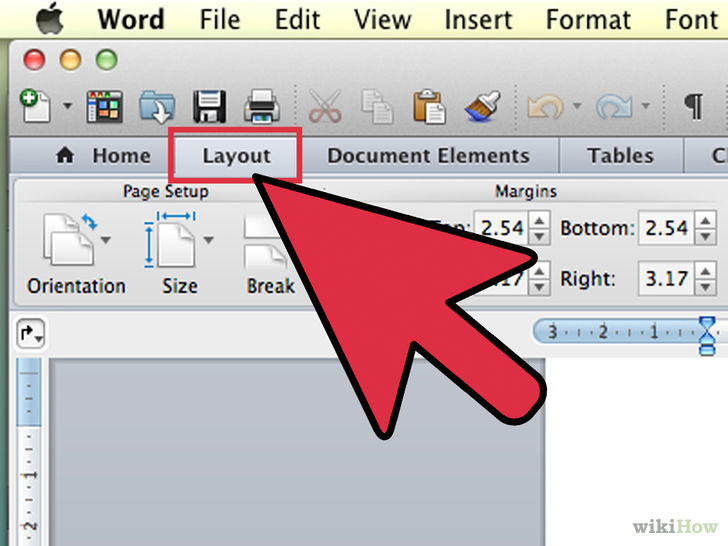Increase the Left margin with up stepper
This screenshot has width=728, height=546.
tap(539, 271)
